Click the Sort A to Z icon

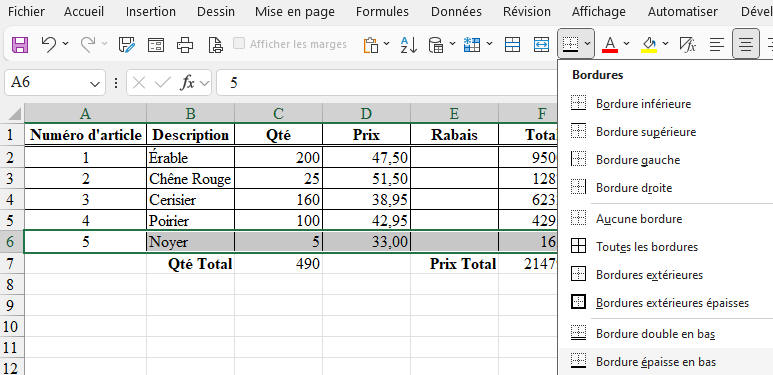pyautogui.click(x=408, y=45)
